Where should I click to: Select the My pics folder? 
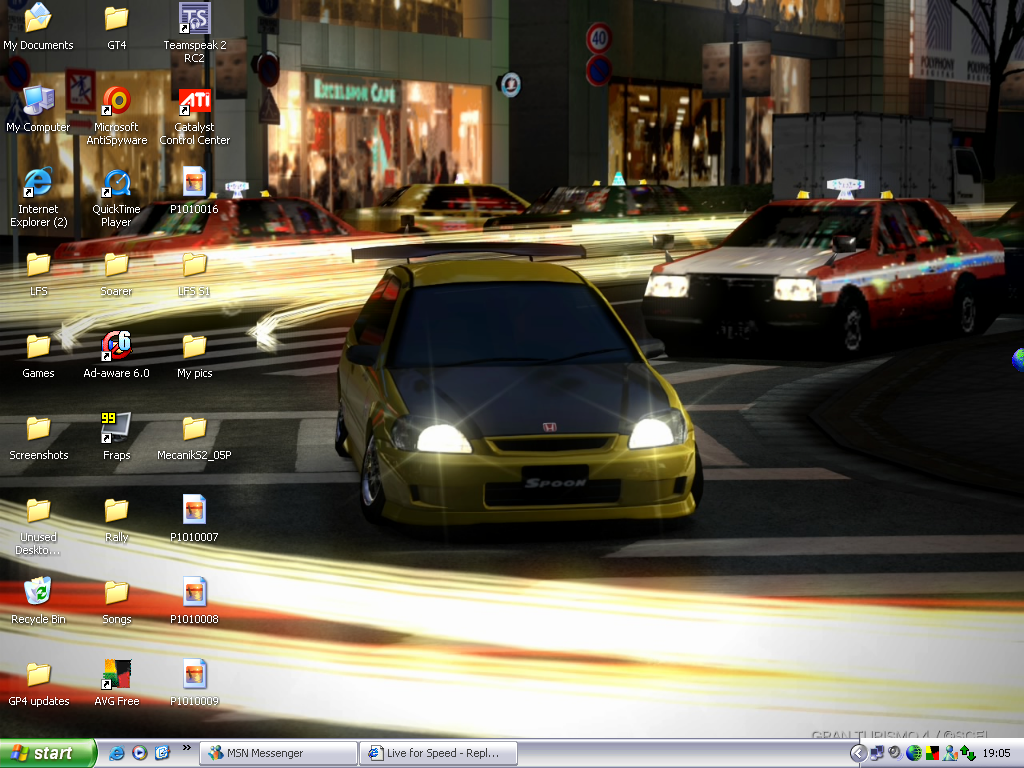(x=195, y=355)
